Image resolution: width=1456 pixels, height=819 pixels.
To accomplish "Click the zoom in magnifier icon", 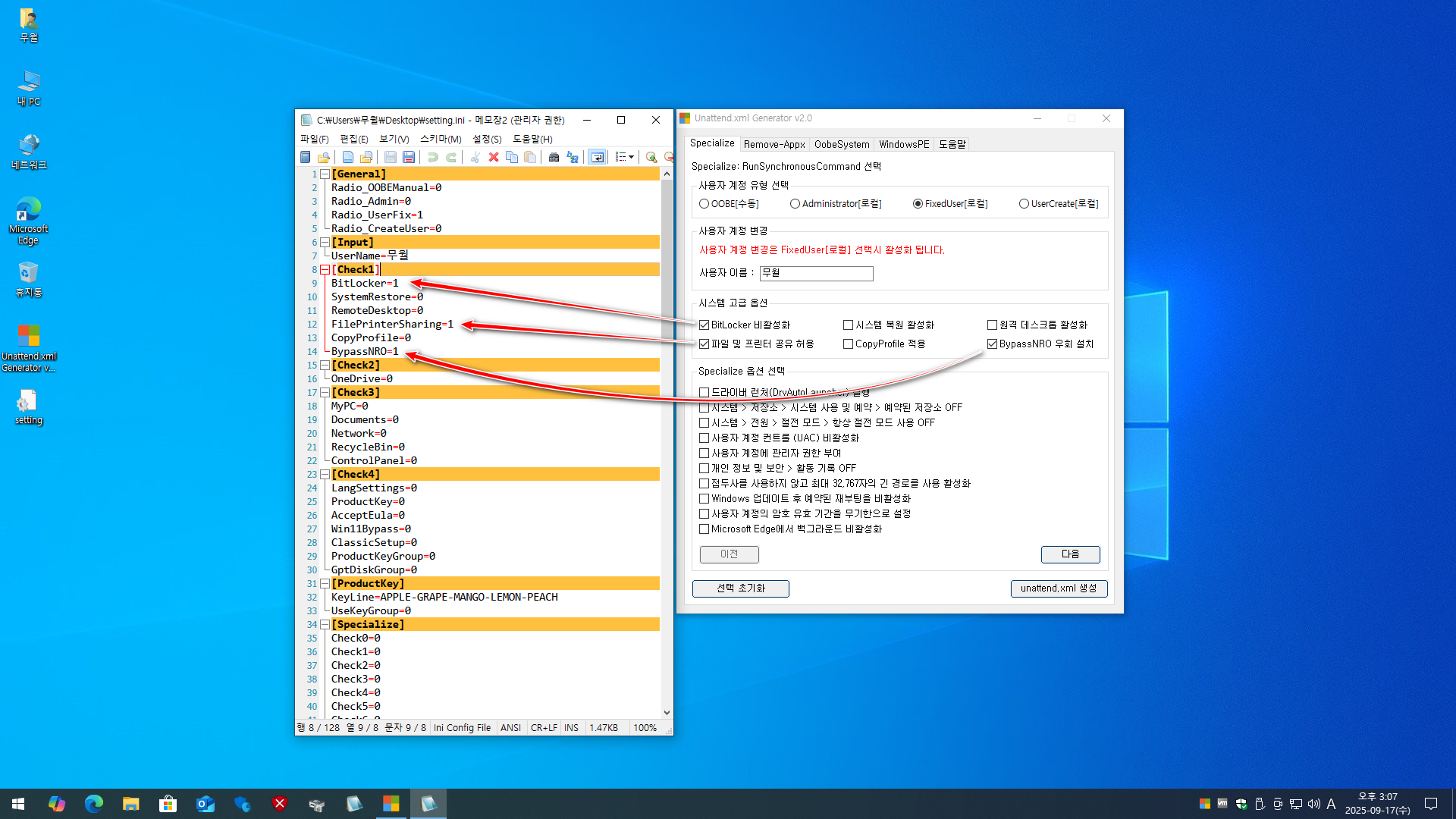I will (651, 157).
